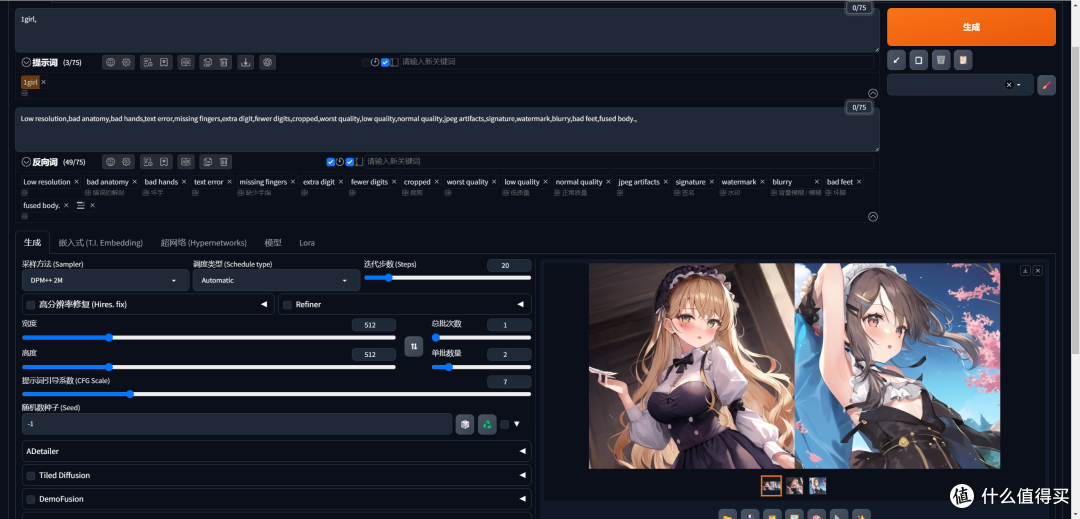Toggle the unchecked box in 提示词 keyword row
The height and width of the screenshot is (519, 1080).
point(366,62)
